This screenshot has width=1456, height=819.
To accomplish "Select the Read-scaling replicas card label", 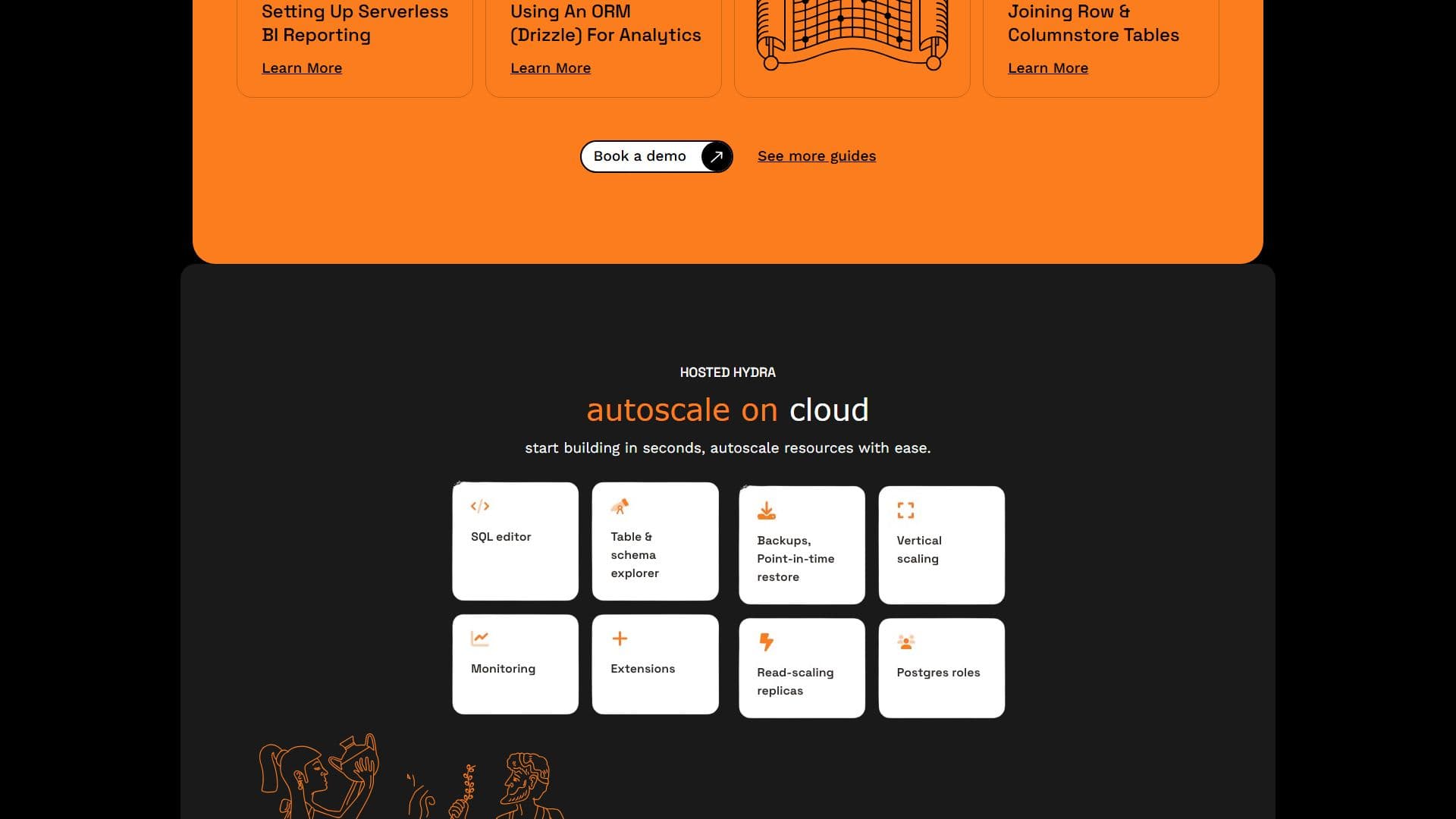I will [x=795, y=682].
